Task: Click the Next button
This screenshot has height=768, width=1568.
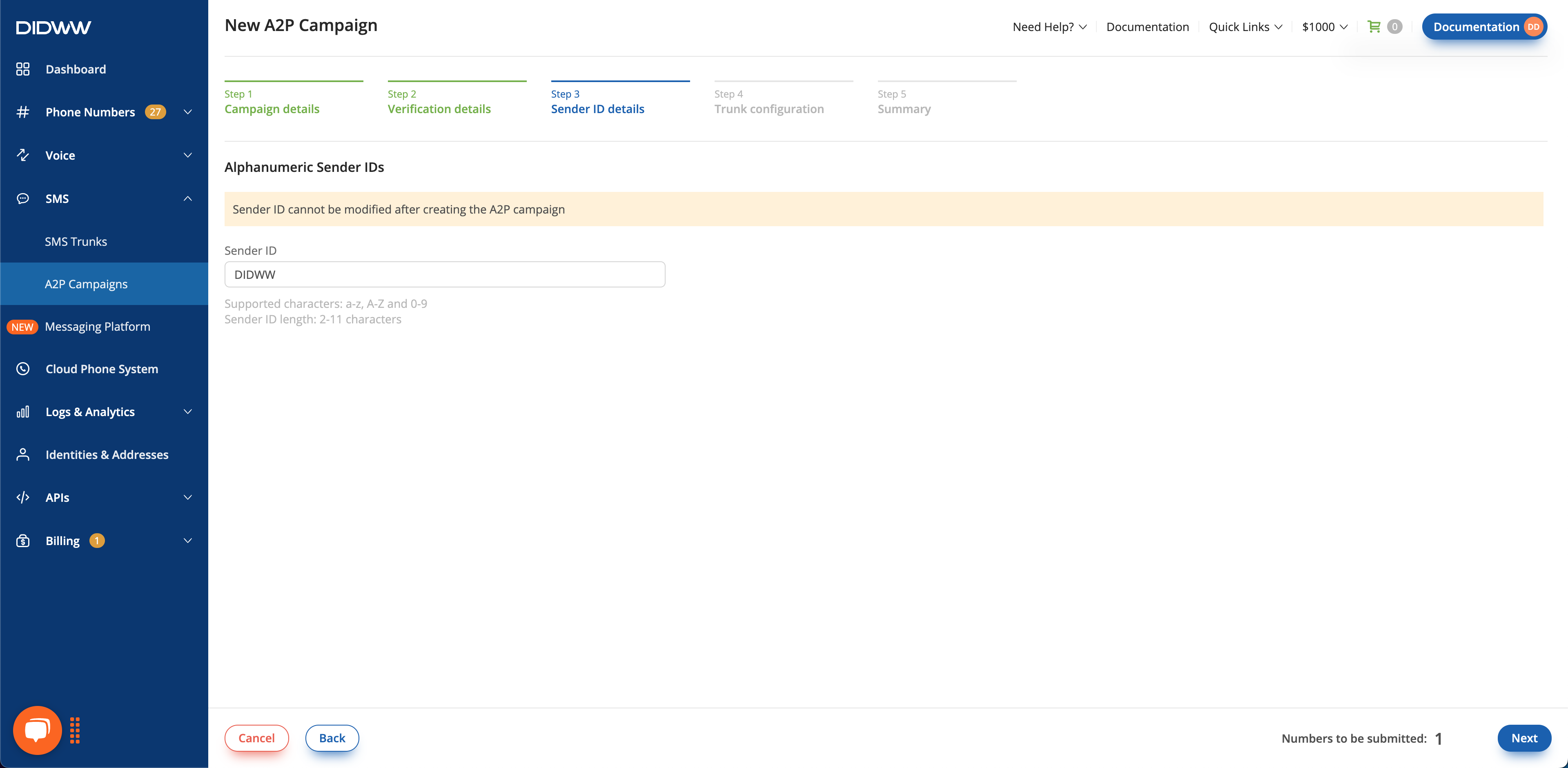Action: click(1524, 738)
